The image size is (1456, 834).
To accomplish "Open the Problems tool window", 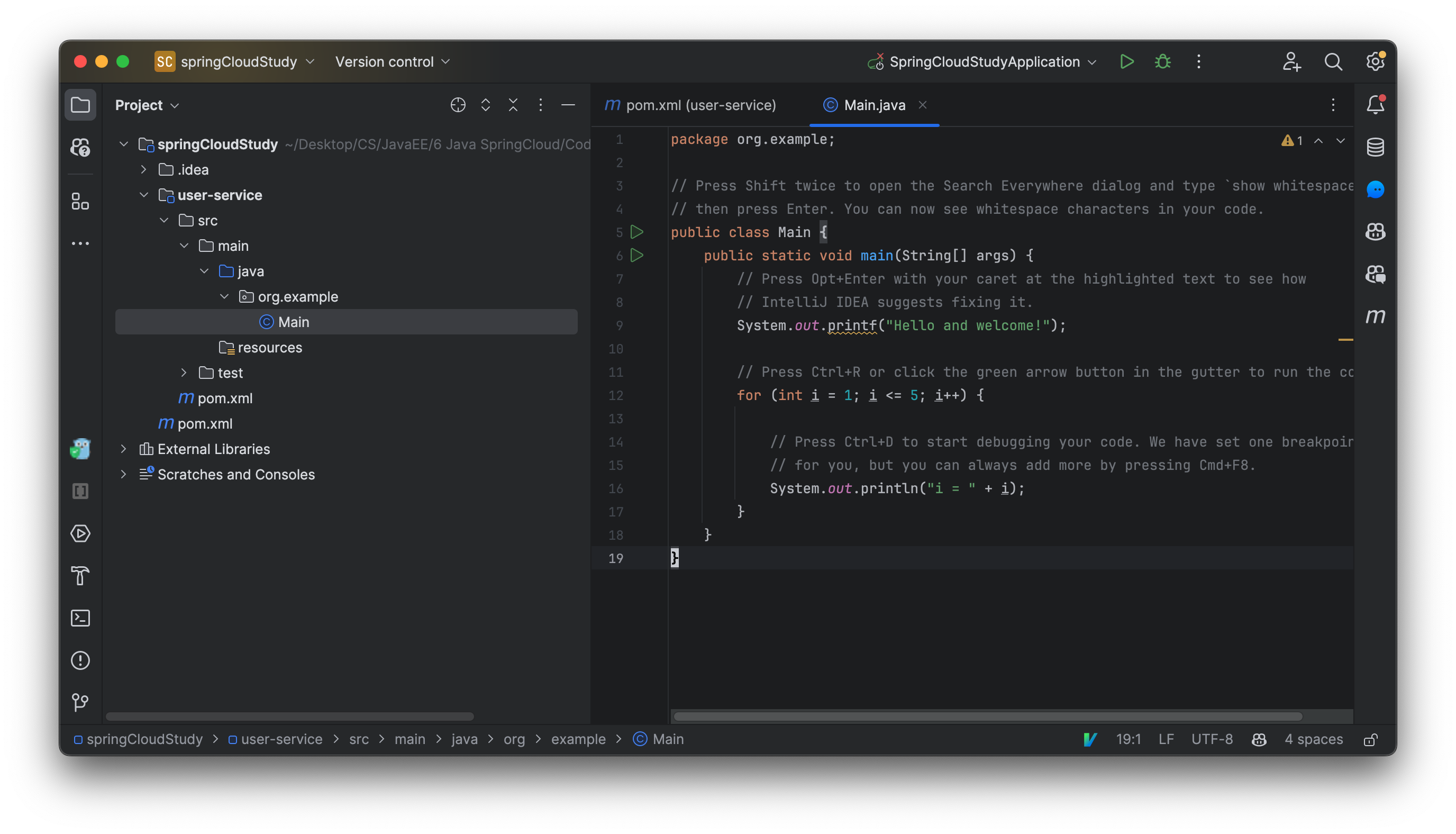I will click(80, 660).
